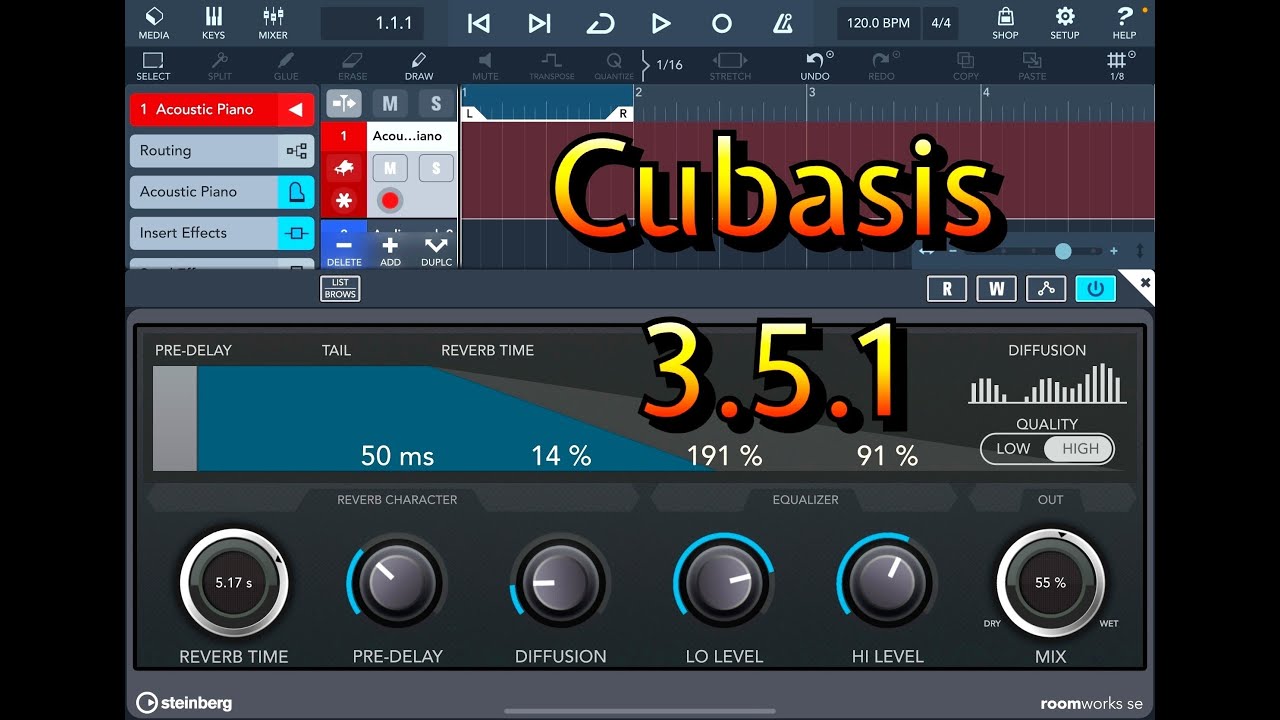Click the Pre-Delay knob
This screenshot has width=1280, height=720.
(396, 583)
